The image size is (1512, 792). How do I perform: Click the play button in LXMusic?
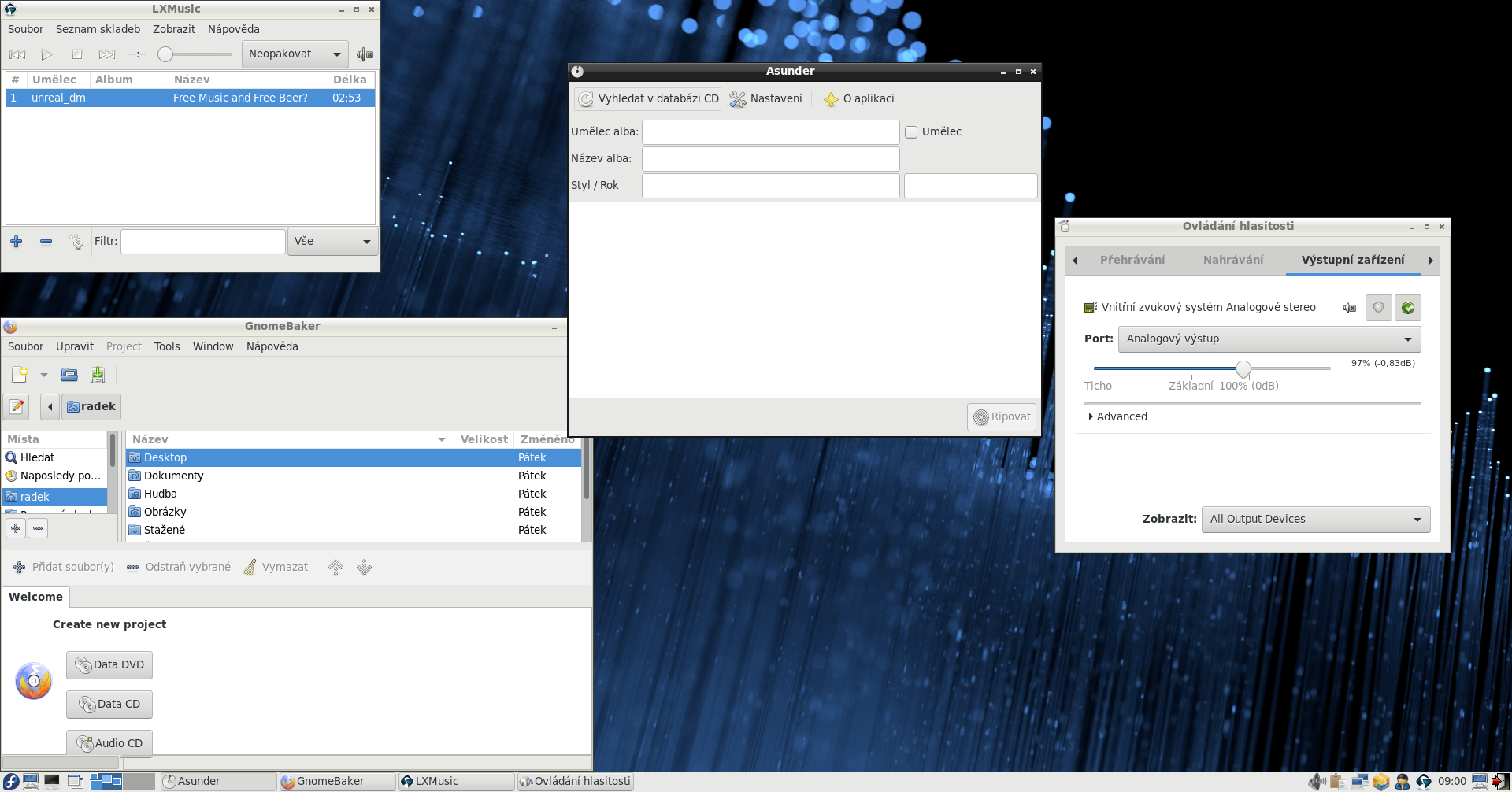pos(47,54)
